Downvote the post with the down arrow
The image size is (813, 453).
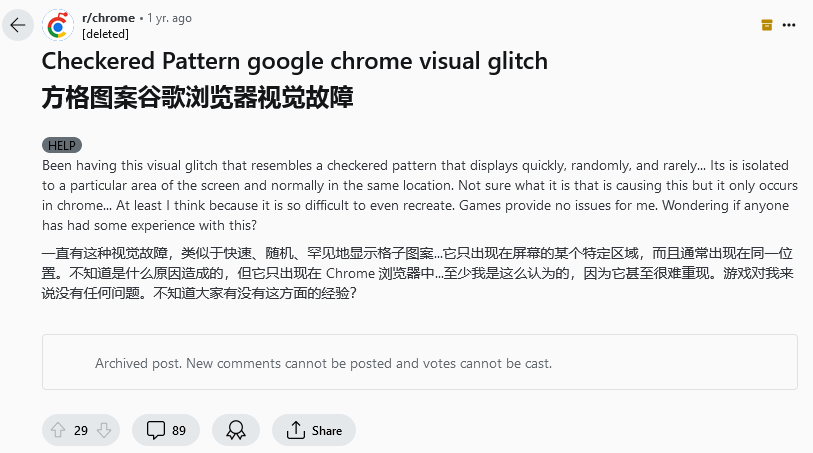click(104, 431)
